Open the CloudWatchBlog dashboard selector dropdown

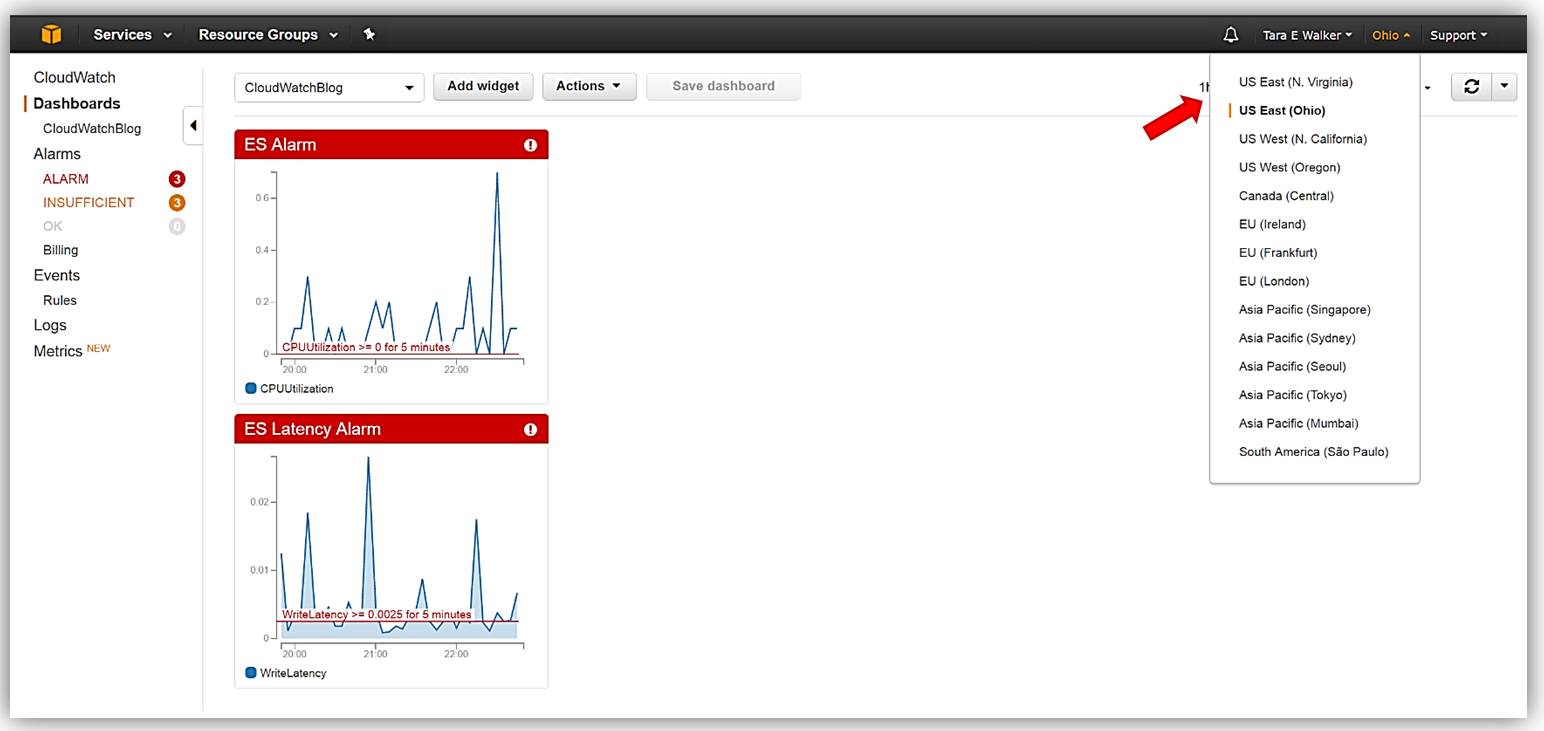coord(329,88)
